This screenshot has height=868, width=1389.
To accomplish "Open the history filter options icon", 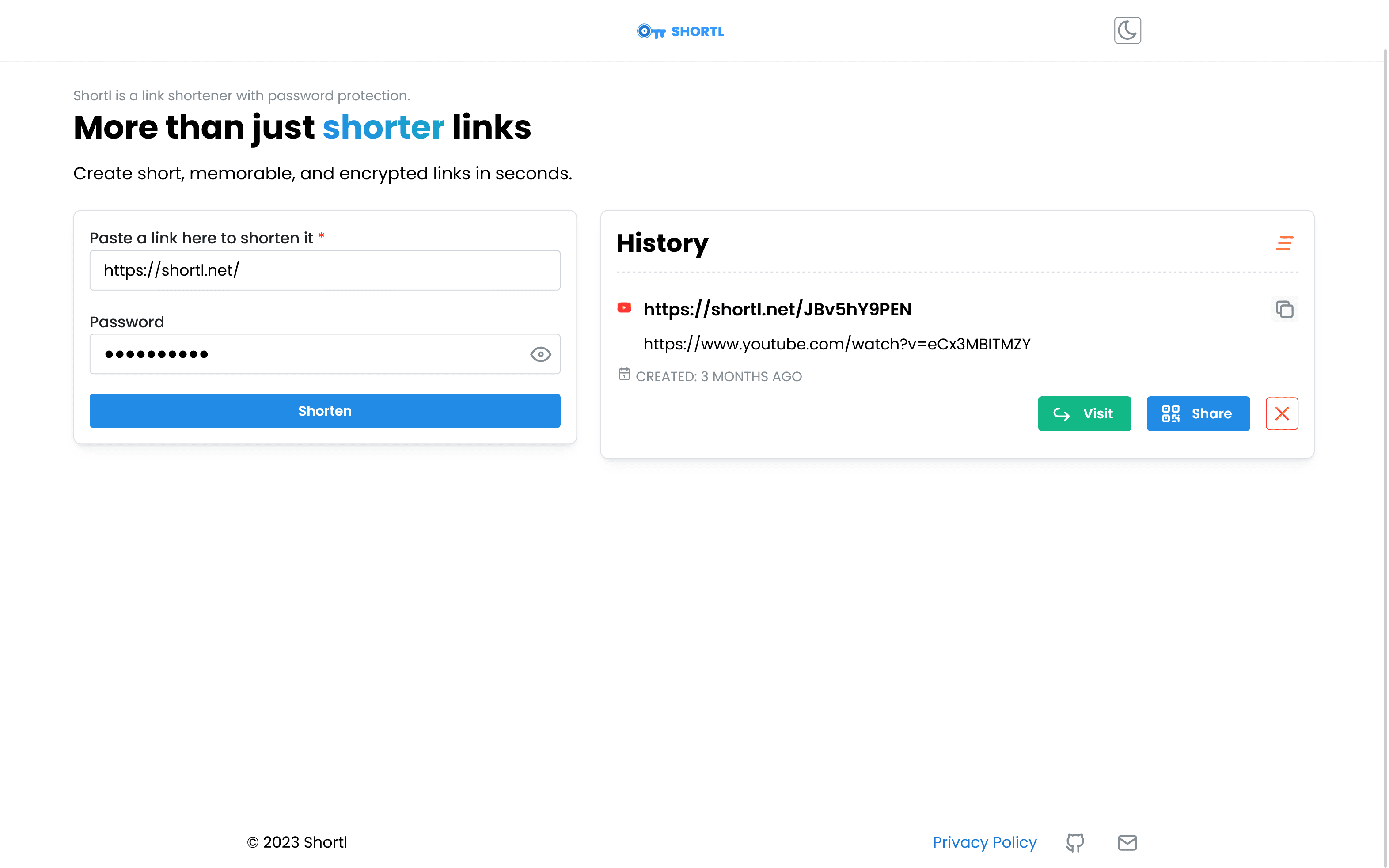I will [1285, 243].
